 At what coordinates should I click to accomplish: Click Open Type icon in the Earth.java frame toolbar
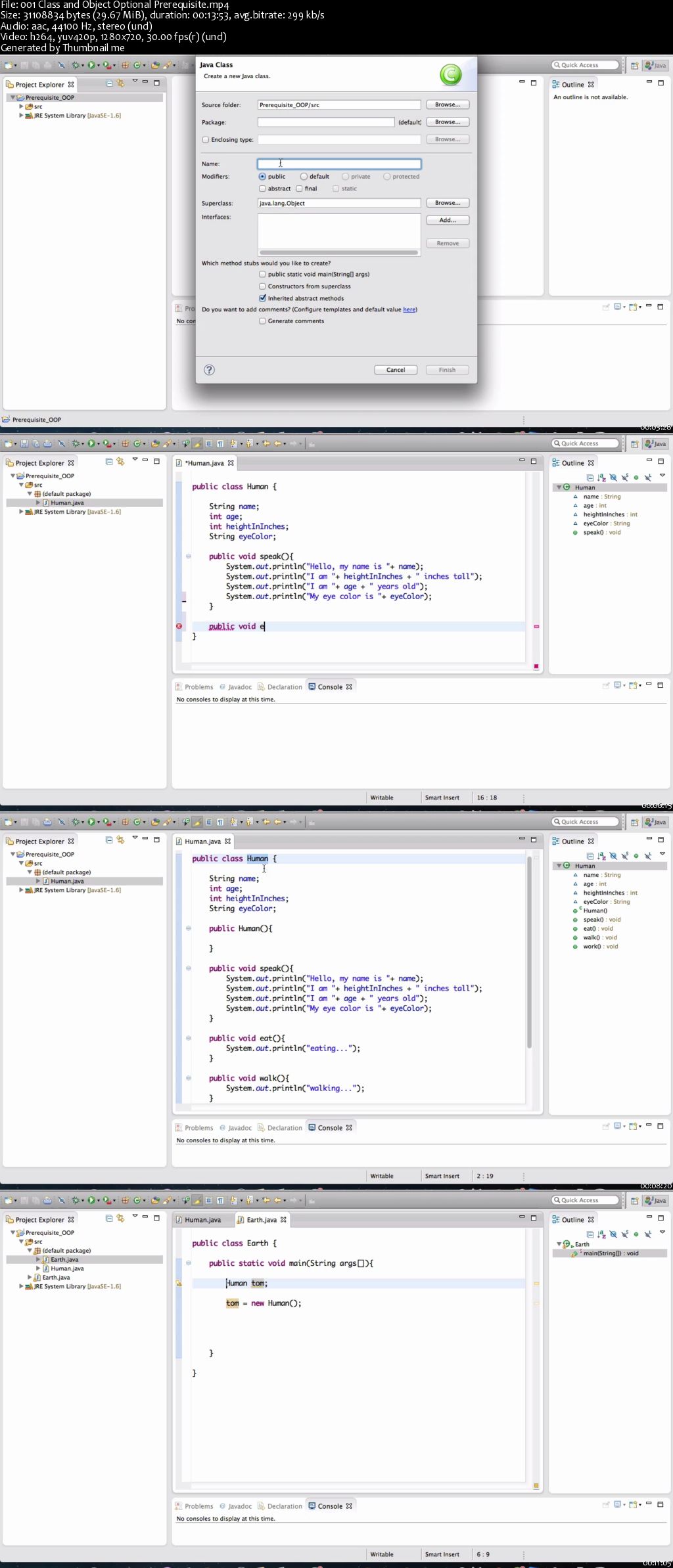(x=155, y=1200)
